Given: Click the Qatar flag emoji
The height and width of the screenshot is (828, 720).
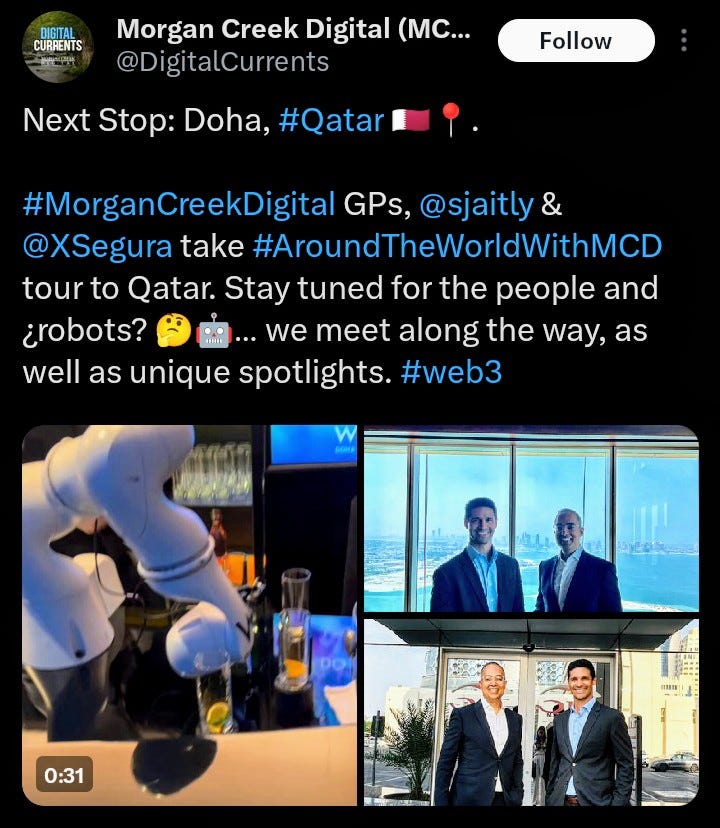Looking at the screenshot, I should tap(411, 120).
